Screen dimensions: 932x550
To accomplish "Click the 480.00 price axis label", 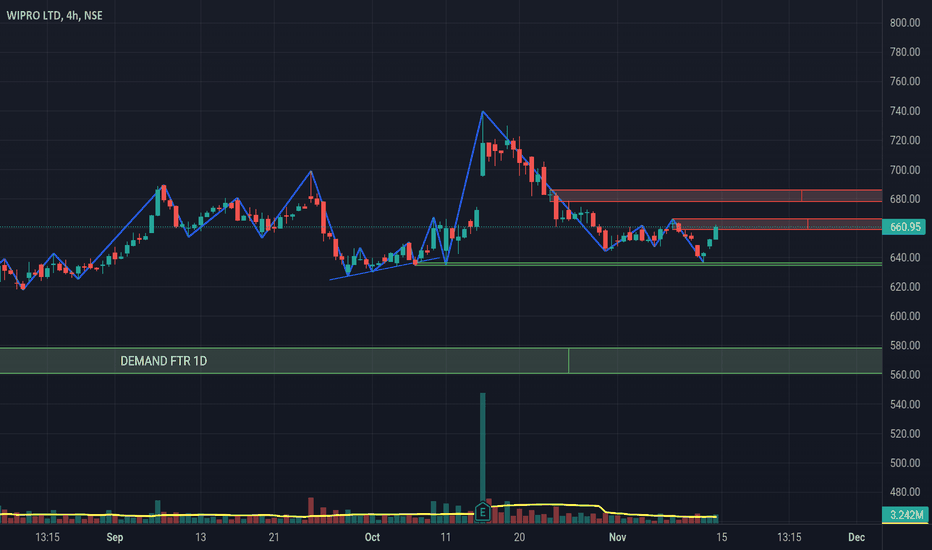I will pyautogui.click(x=905, y=492).
